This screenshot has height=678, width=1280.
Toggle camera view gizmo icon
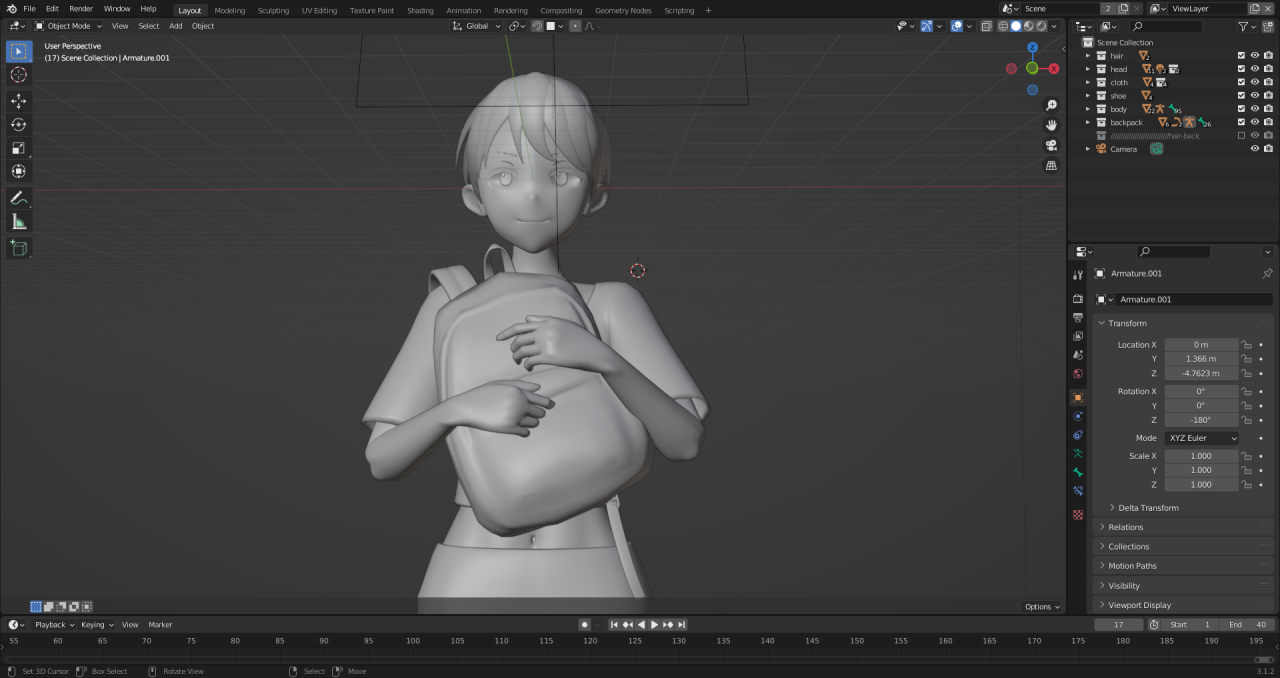[1051, 145]
